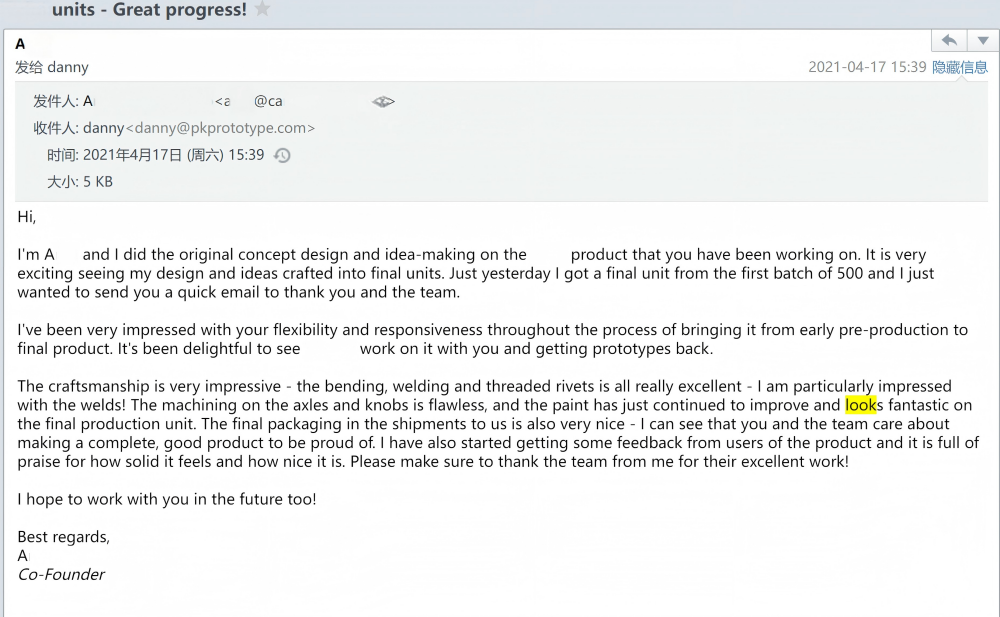1000x617 pixels.
Task: Click the 收件人 label
Action: [55, 128]
